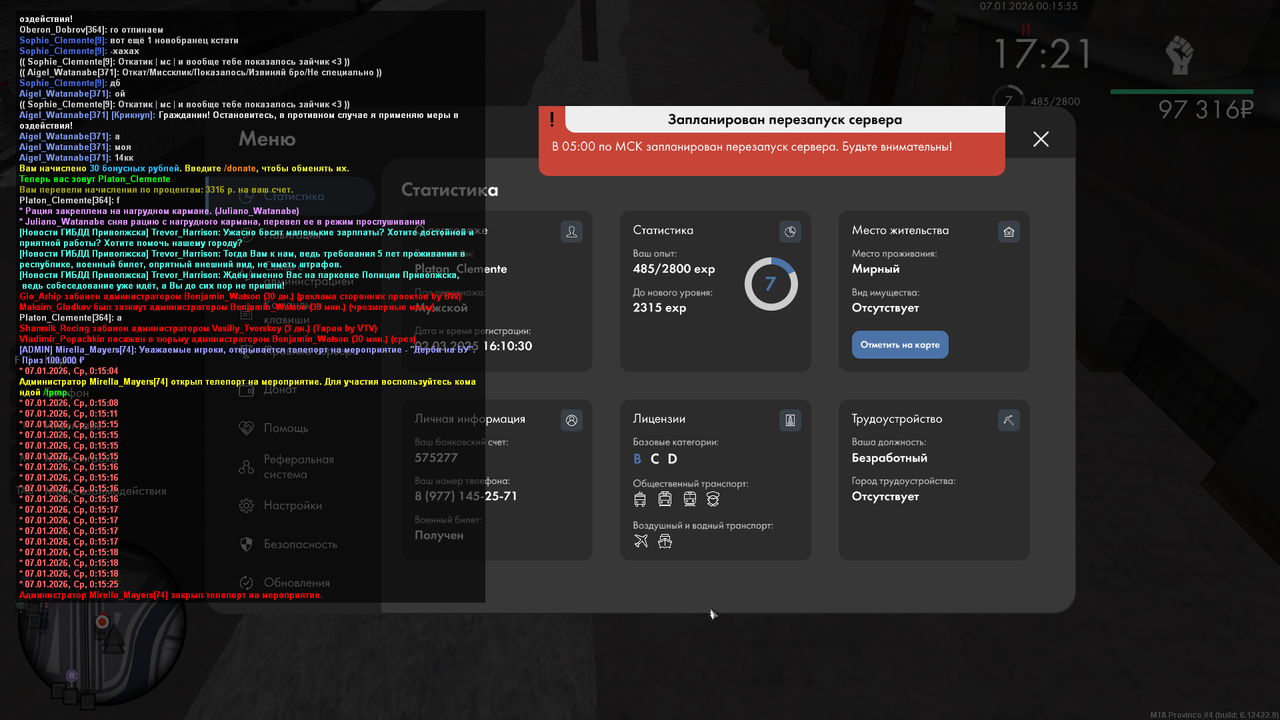Click the Лицензии card title
Image resolution: width=1280 pixels, height=720 pixels.
click(659, 419)
